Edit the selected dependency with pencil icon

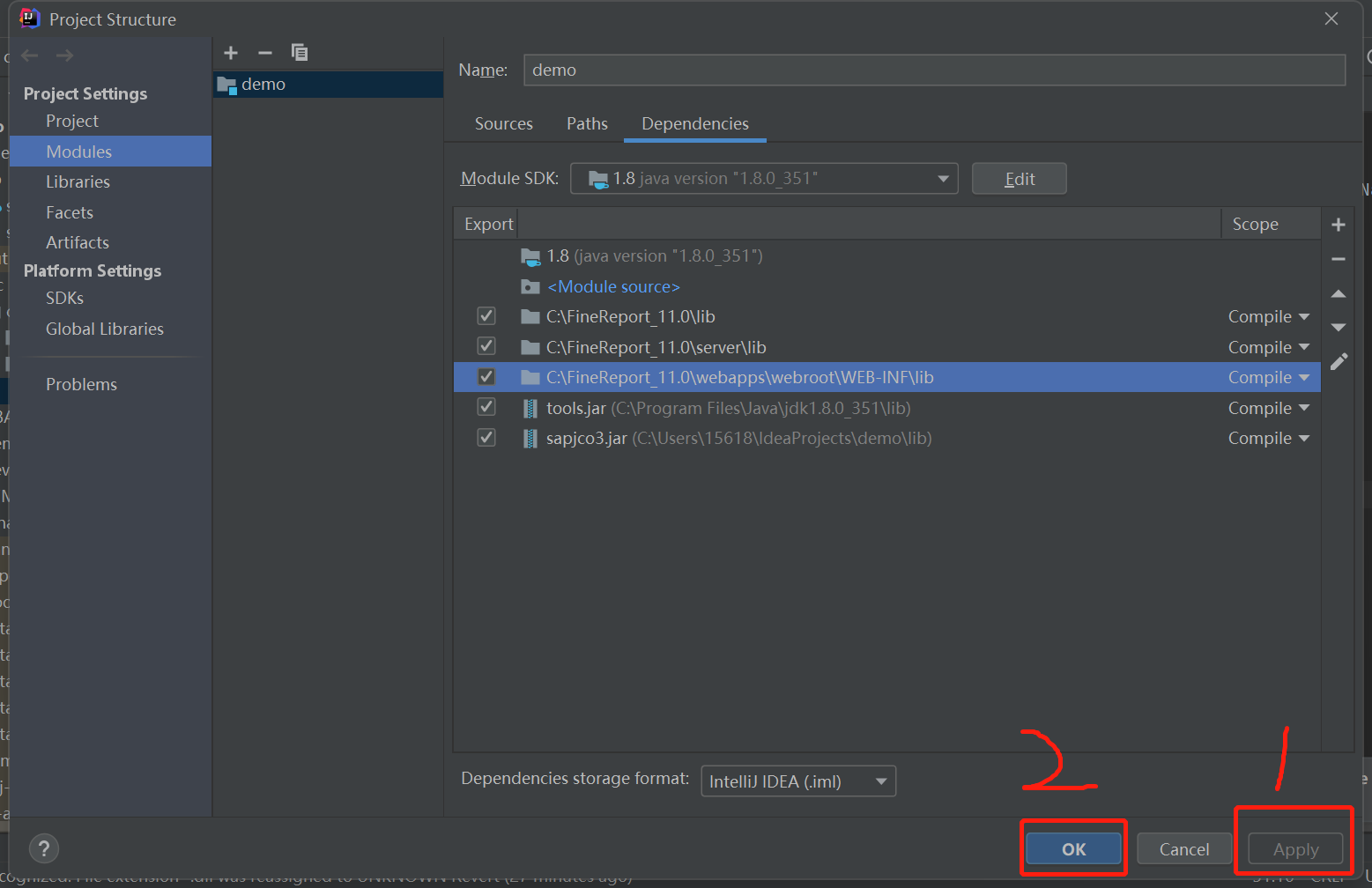(1339, 361)
